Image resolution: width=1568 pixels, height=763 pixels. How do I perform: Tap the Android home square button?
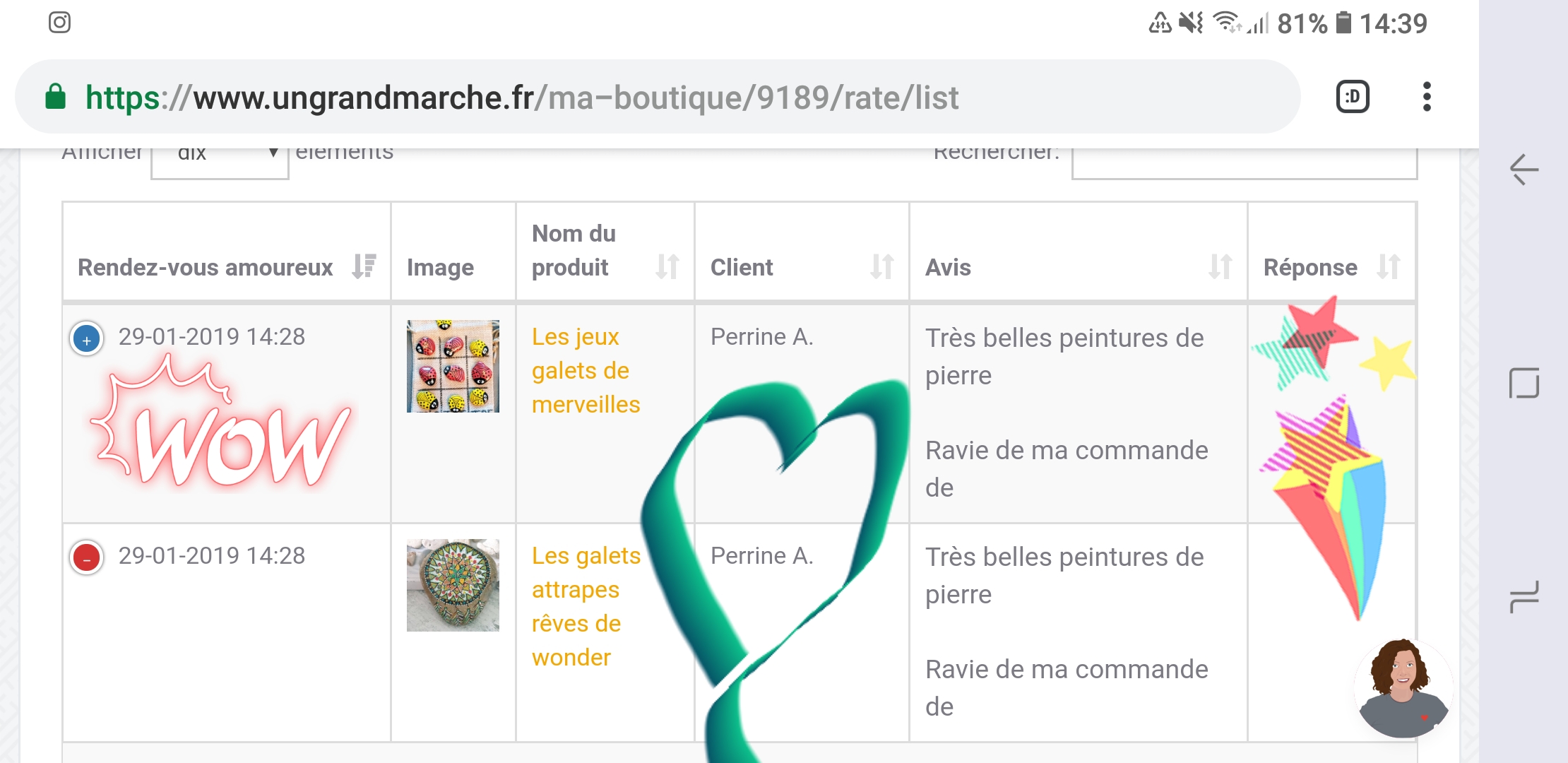point(1524,383)
